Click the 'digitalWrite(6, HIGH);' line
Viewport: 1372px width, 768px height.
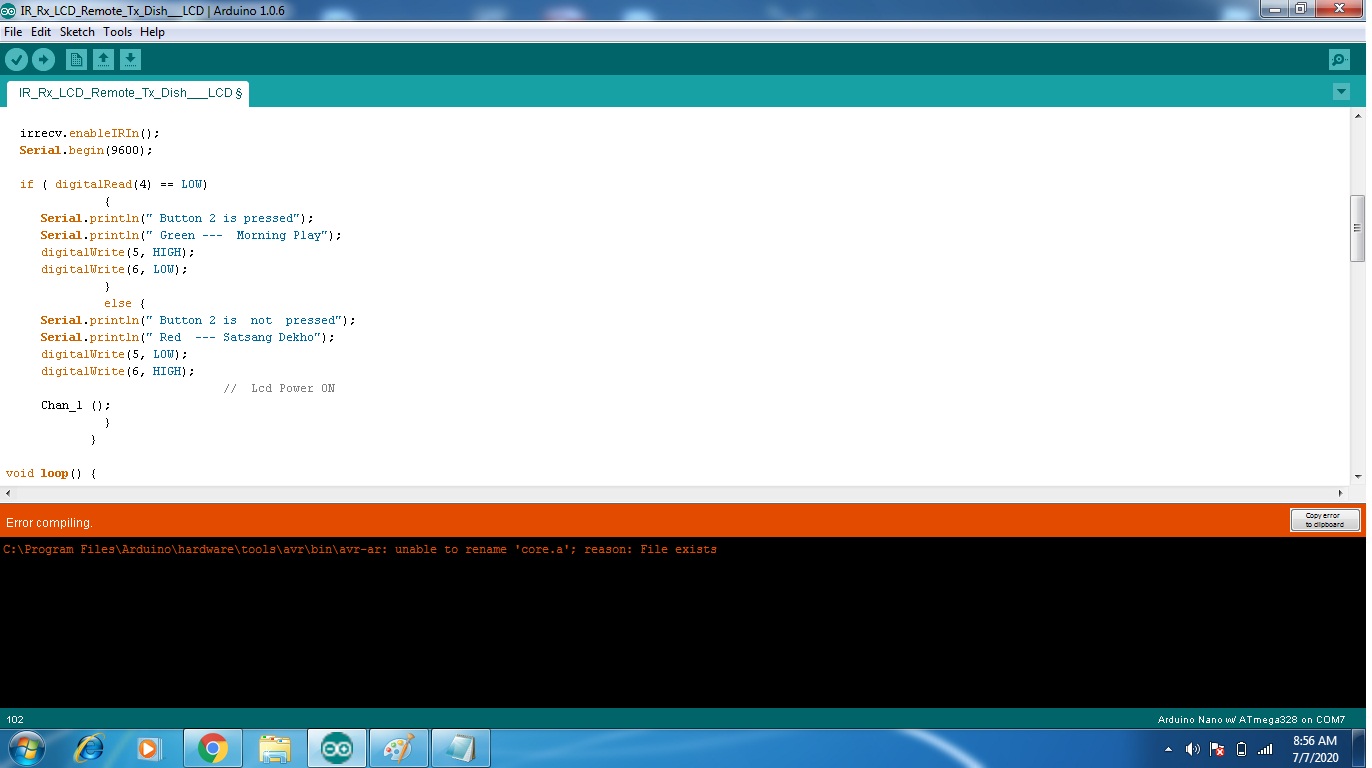(x=118, y=371)
